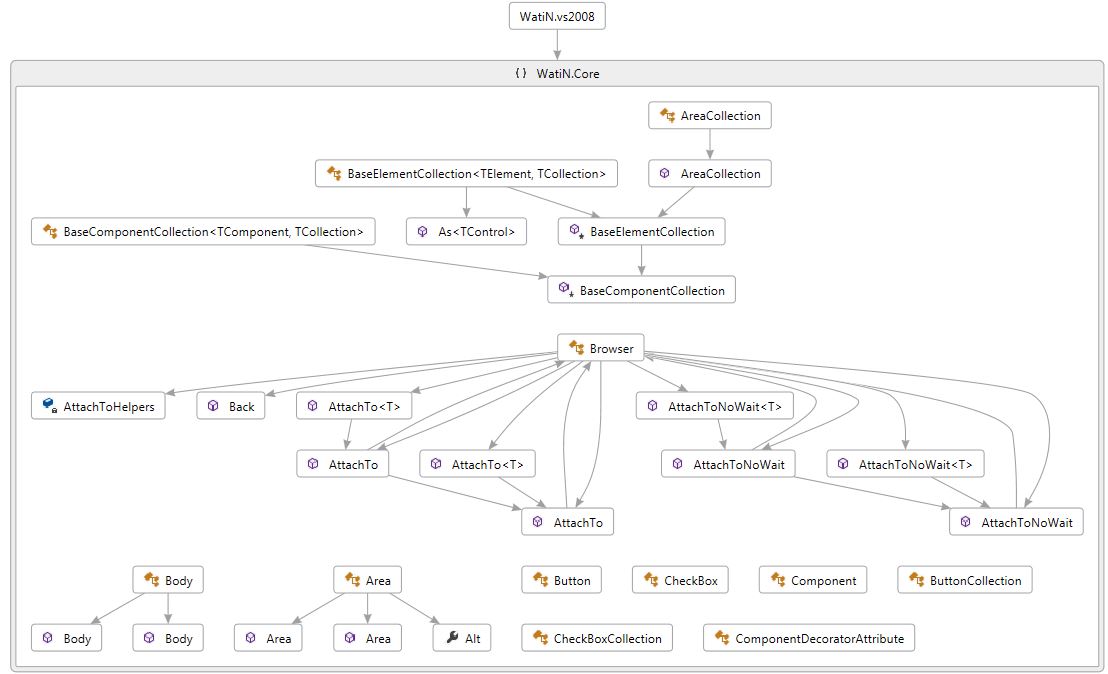Select Area method node next to Body method

[268, 638]
